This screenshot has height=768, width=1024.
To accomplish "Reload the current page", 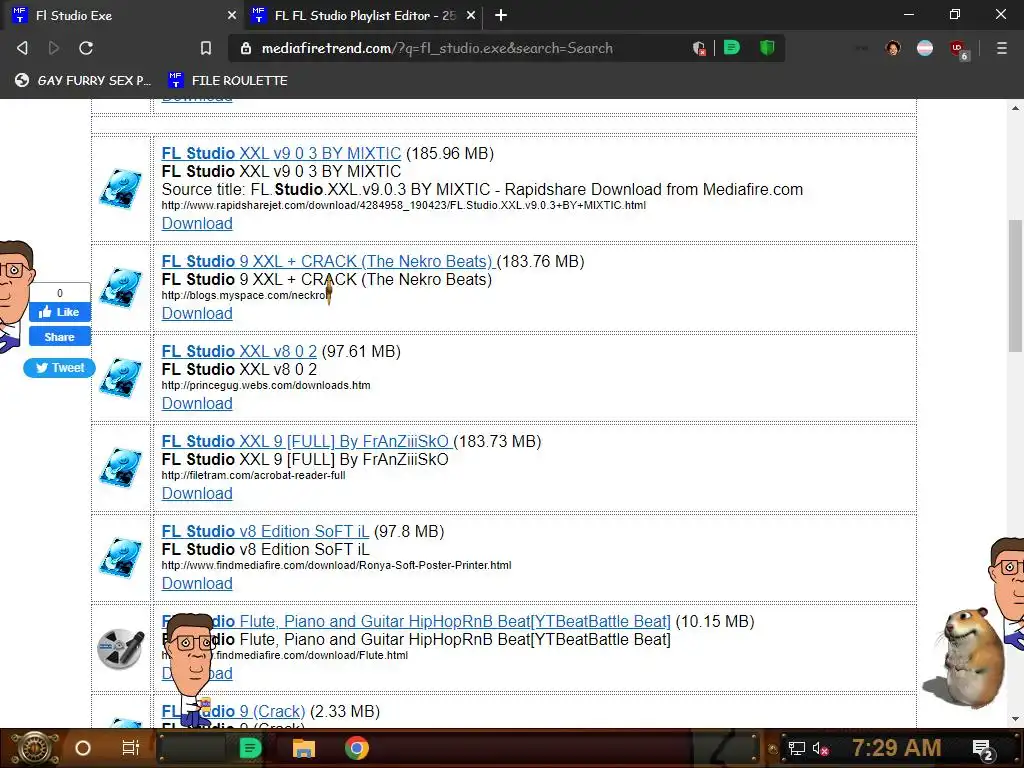I will [86, 48].
